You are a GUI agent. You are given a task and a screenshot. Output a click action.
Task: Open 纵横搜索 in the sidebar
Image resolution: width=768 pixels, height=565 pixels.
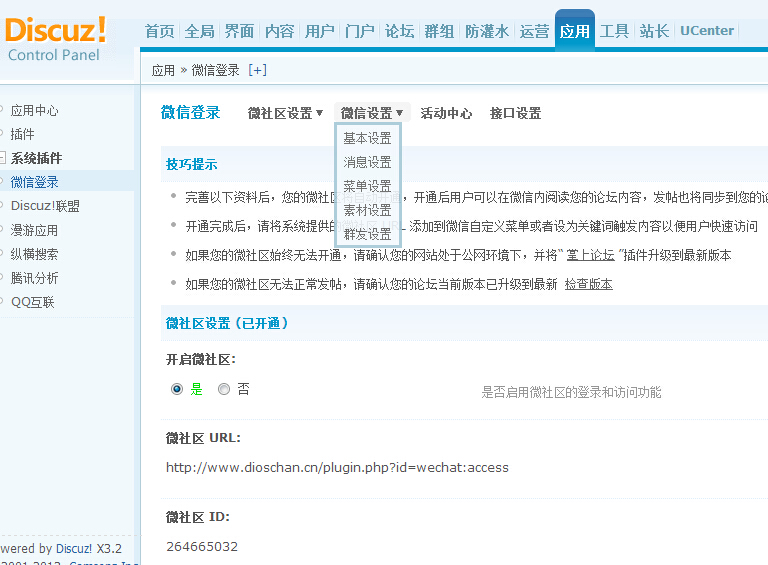(34, 254)
